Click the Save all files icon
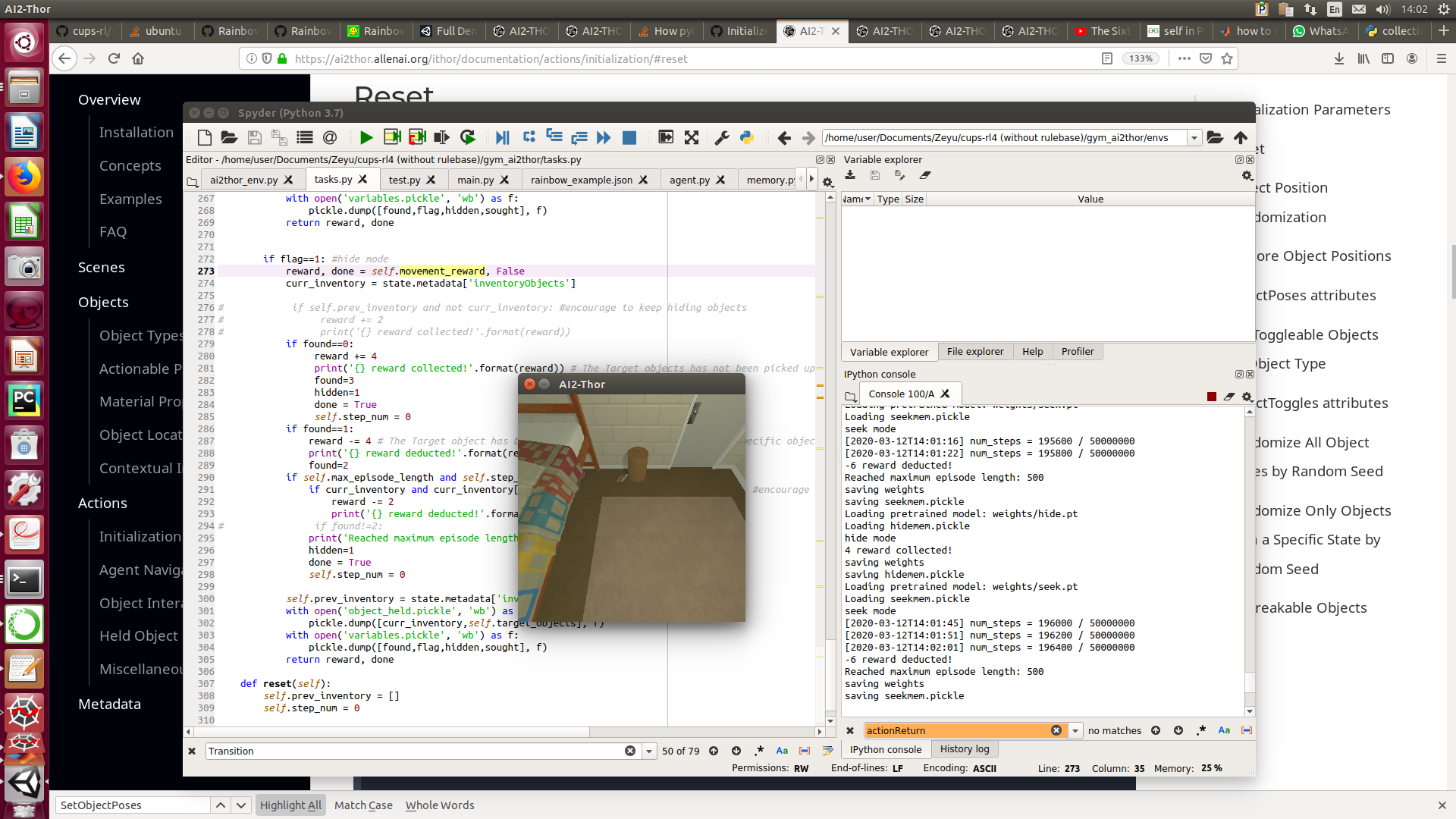This screenshot has height=819, width=1456. (279, 137)
